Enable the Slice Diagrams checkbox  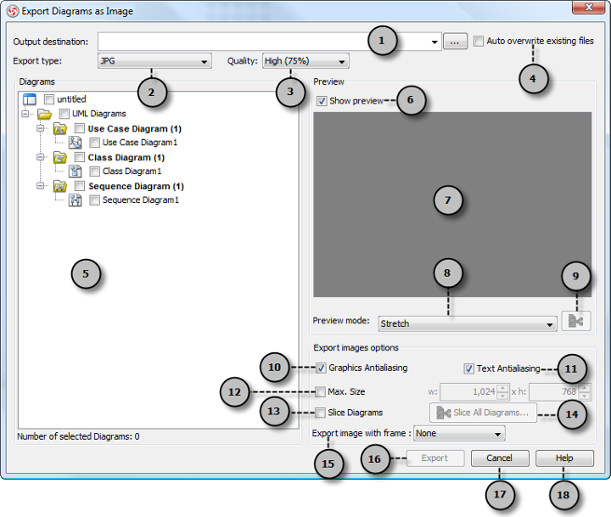click(x=320, y=413)
